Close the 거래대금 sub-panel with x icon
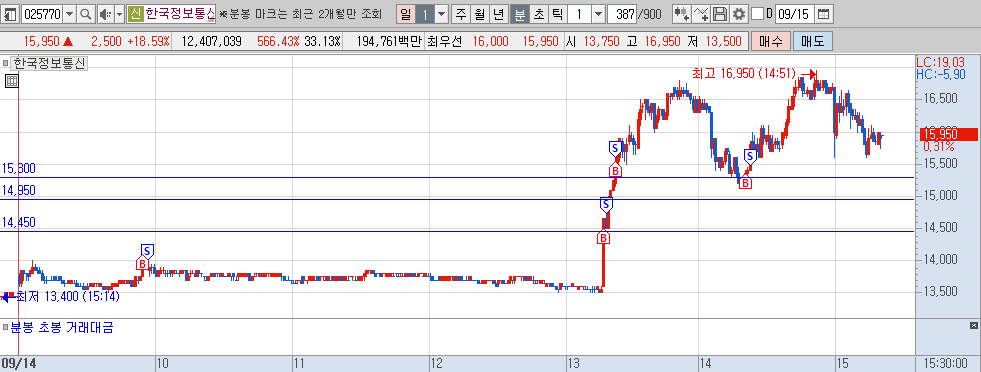 (973, 326)
